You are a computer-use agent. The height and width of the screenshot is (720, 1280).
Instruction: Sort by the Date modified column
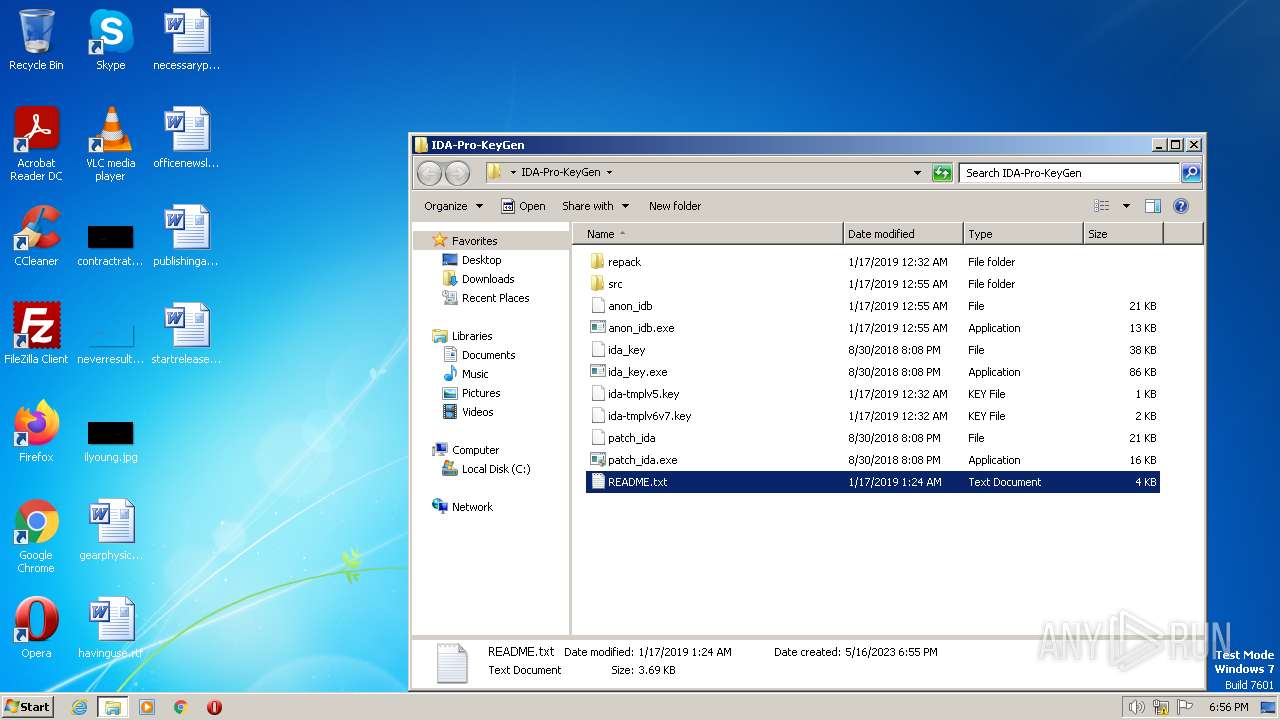903,234
